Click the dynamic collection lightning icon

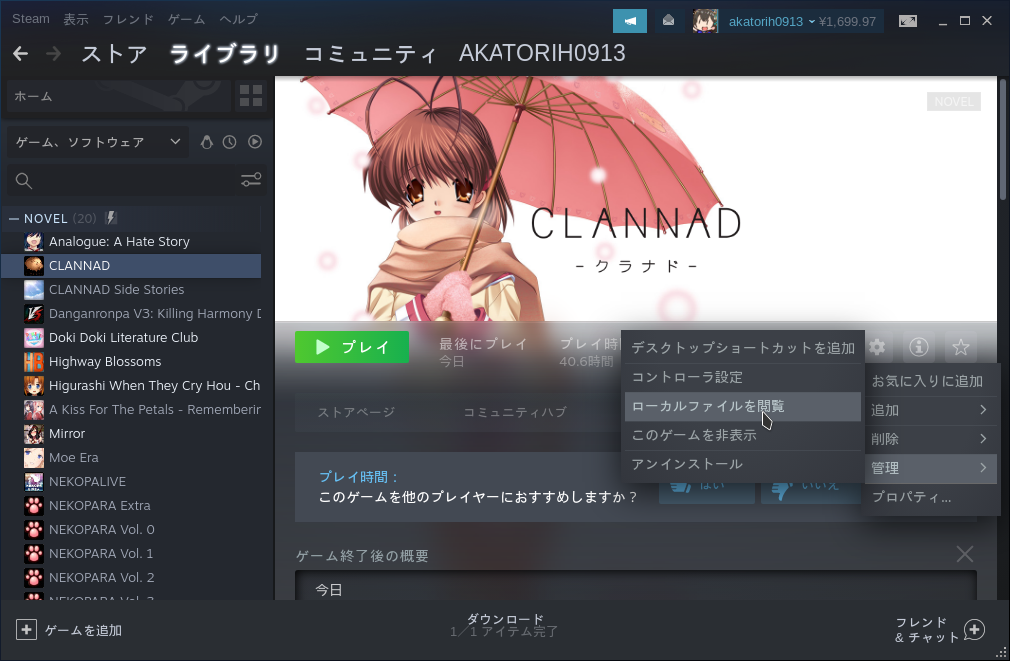tap(111, 218)
